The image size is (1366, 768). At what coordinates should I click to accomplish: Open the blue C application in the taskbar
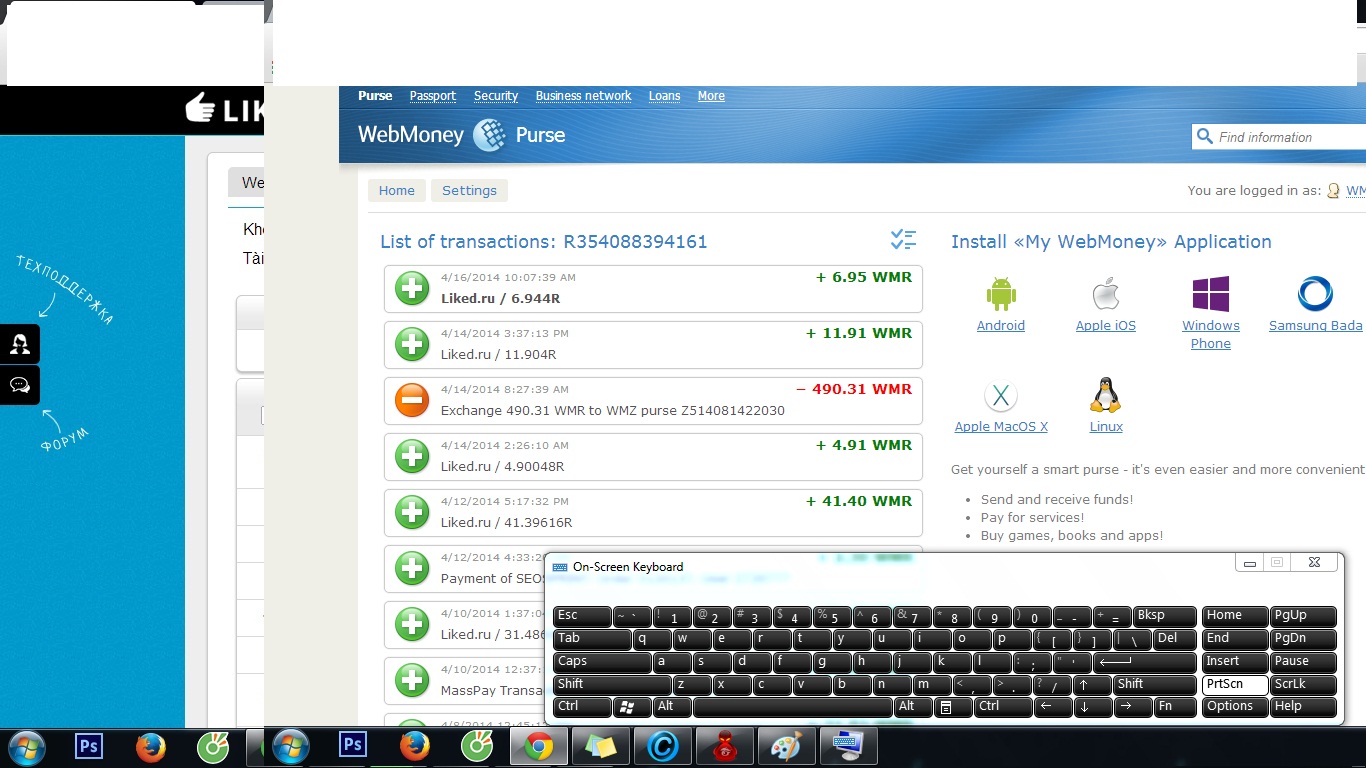[x=663, y=746]
